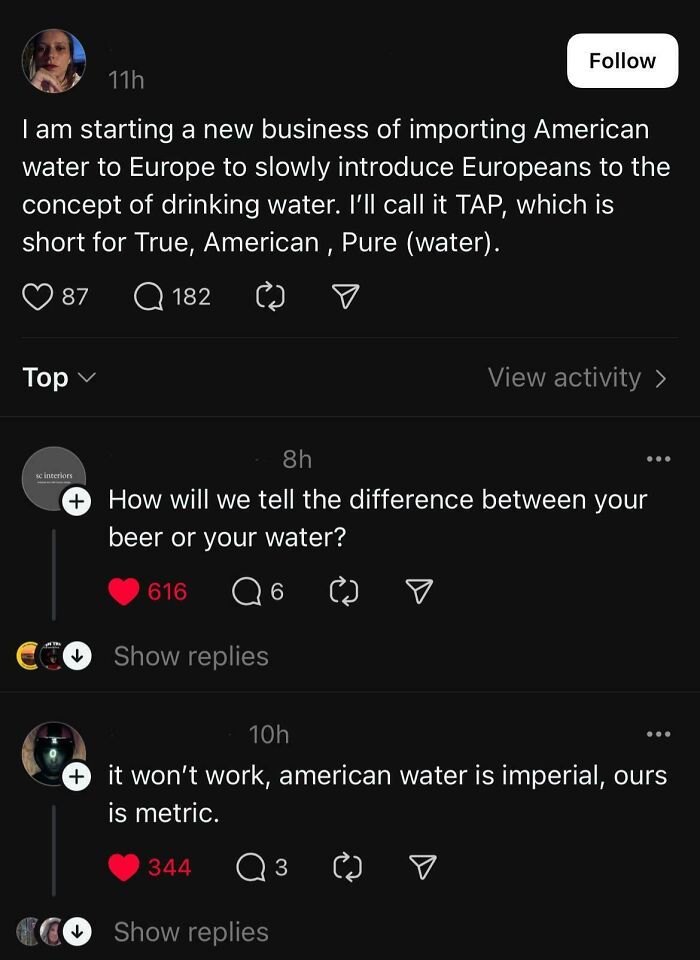Share the main post
This screenshot has width=700, height=960.
click(x=344, y=296)
